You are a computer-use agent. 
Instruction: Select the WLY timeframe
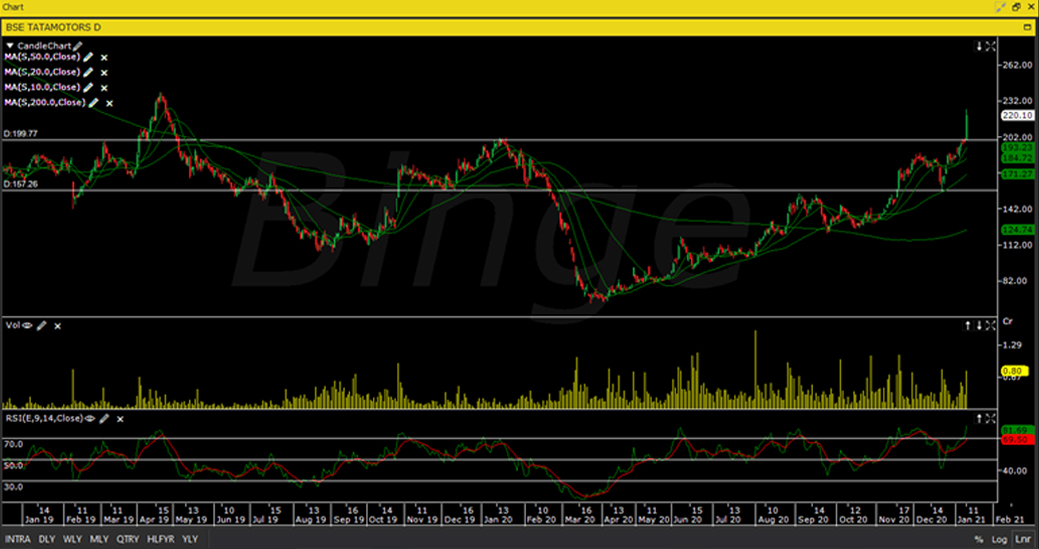(72, 539)
